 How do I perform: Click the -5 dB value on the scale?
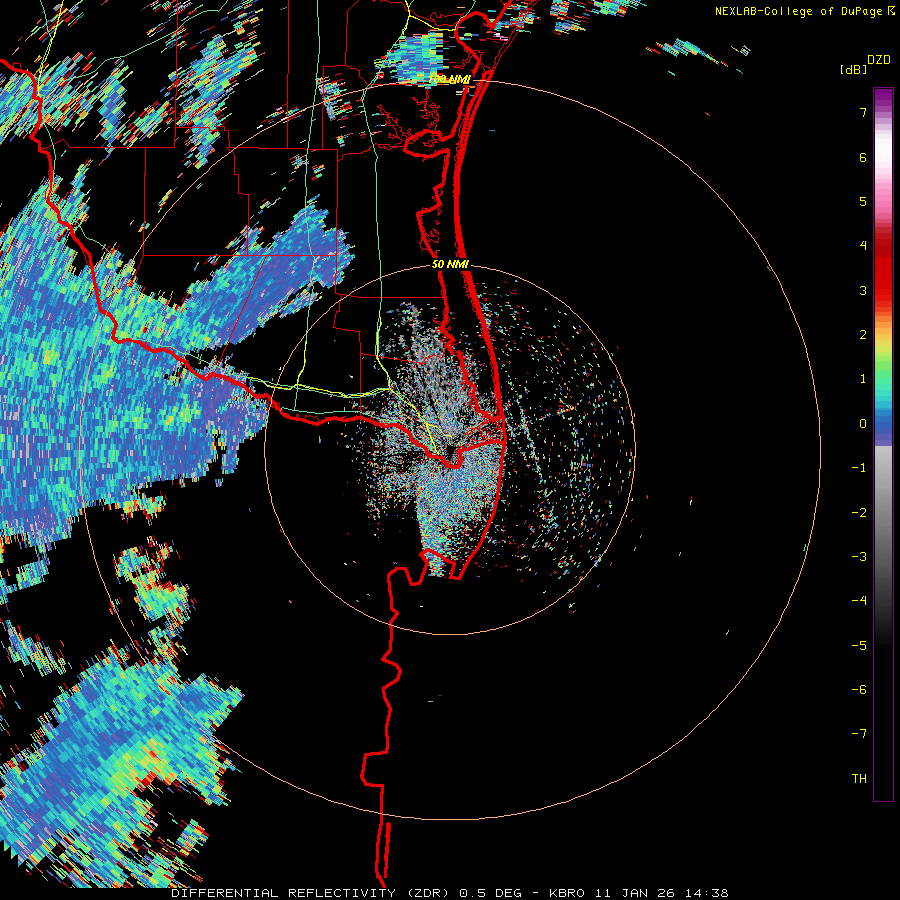859,646
